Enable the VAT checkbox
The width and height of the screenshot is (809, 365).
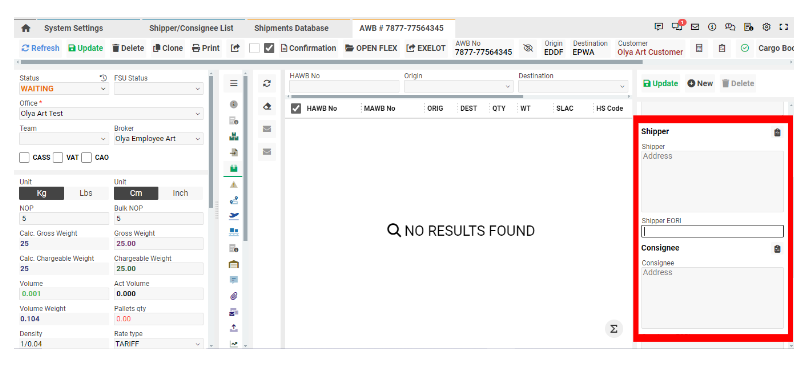pyautogui.click(x=58, y=157)
